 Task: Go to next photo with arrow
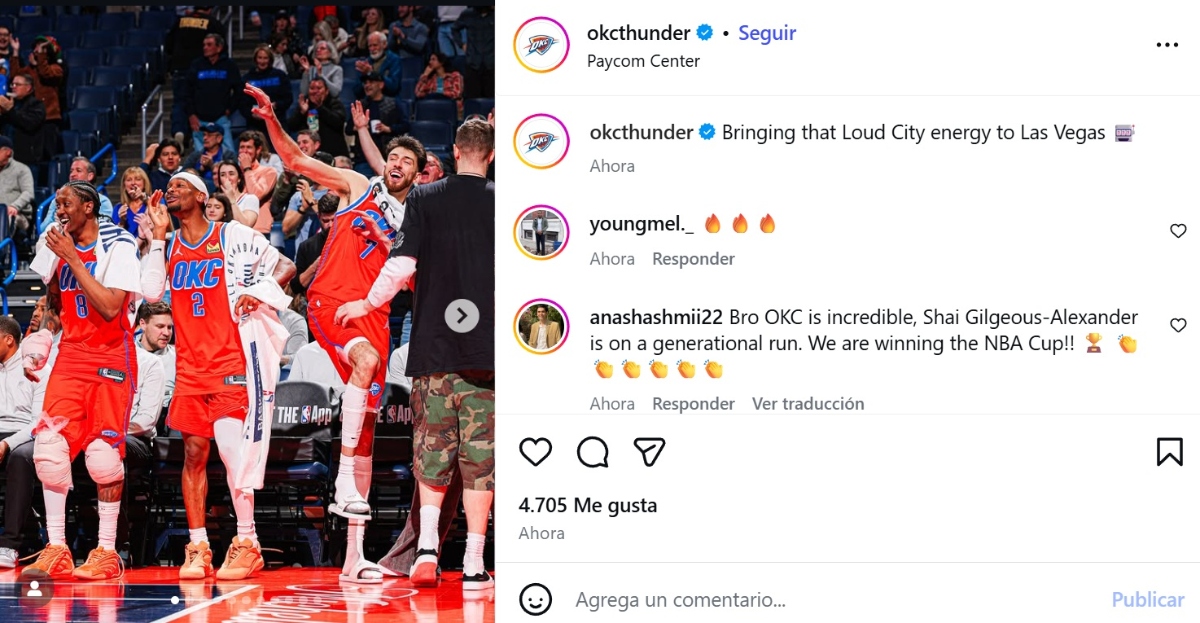point(461,316)
